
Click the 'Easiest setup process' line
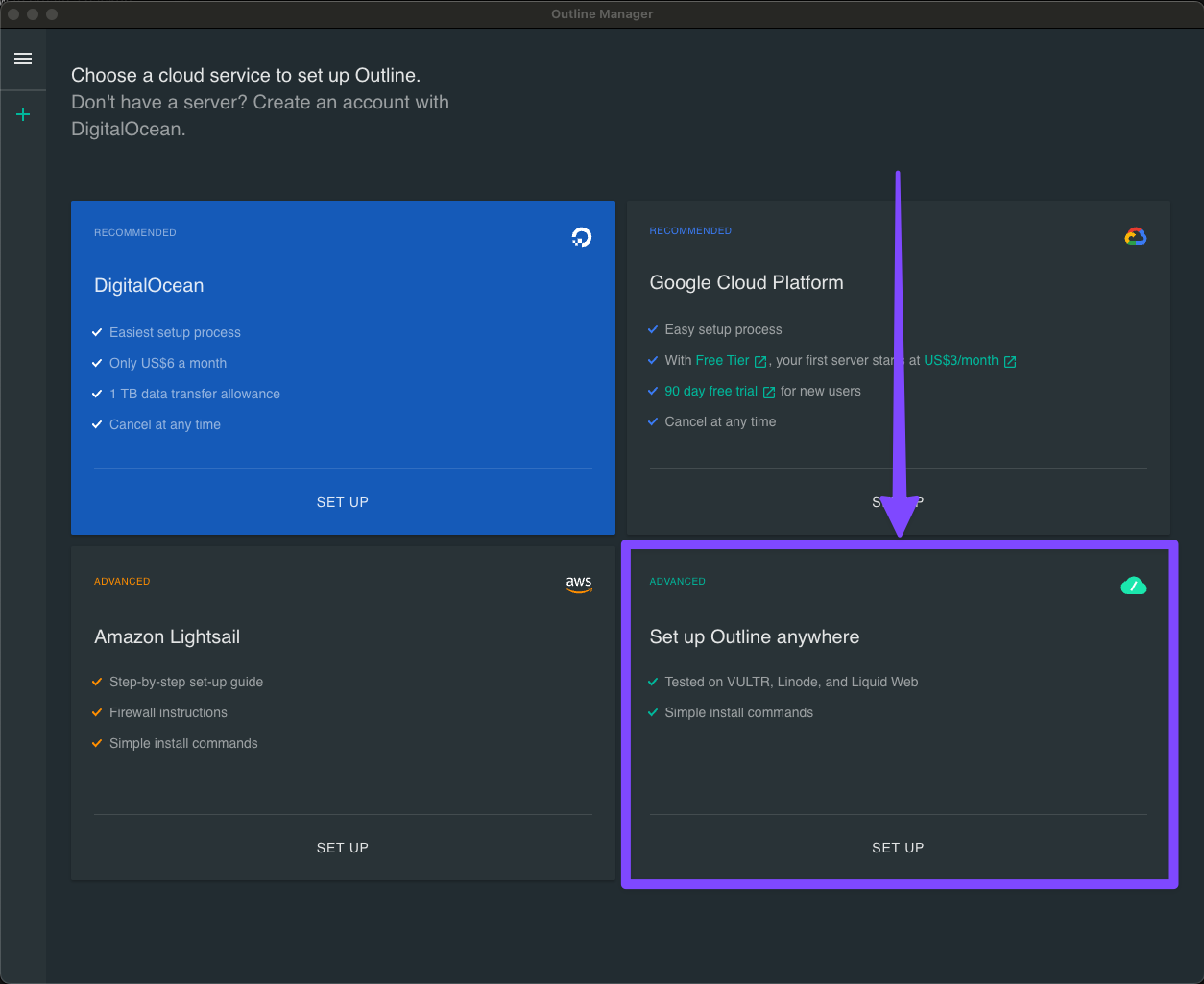pyautogui.click(x=175, y=332)
